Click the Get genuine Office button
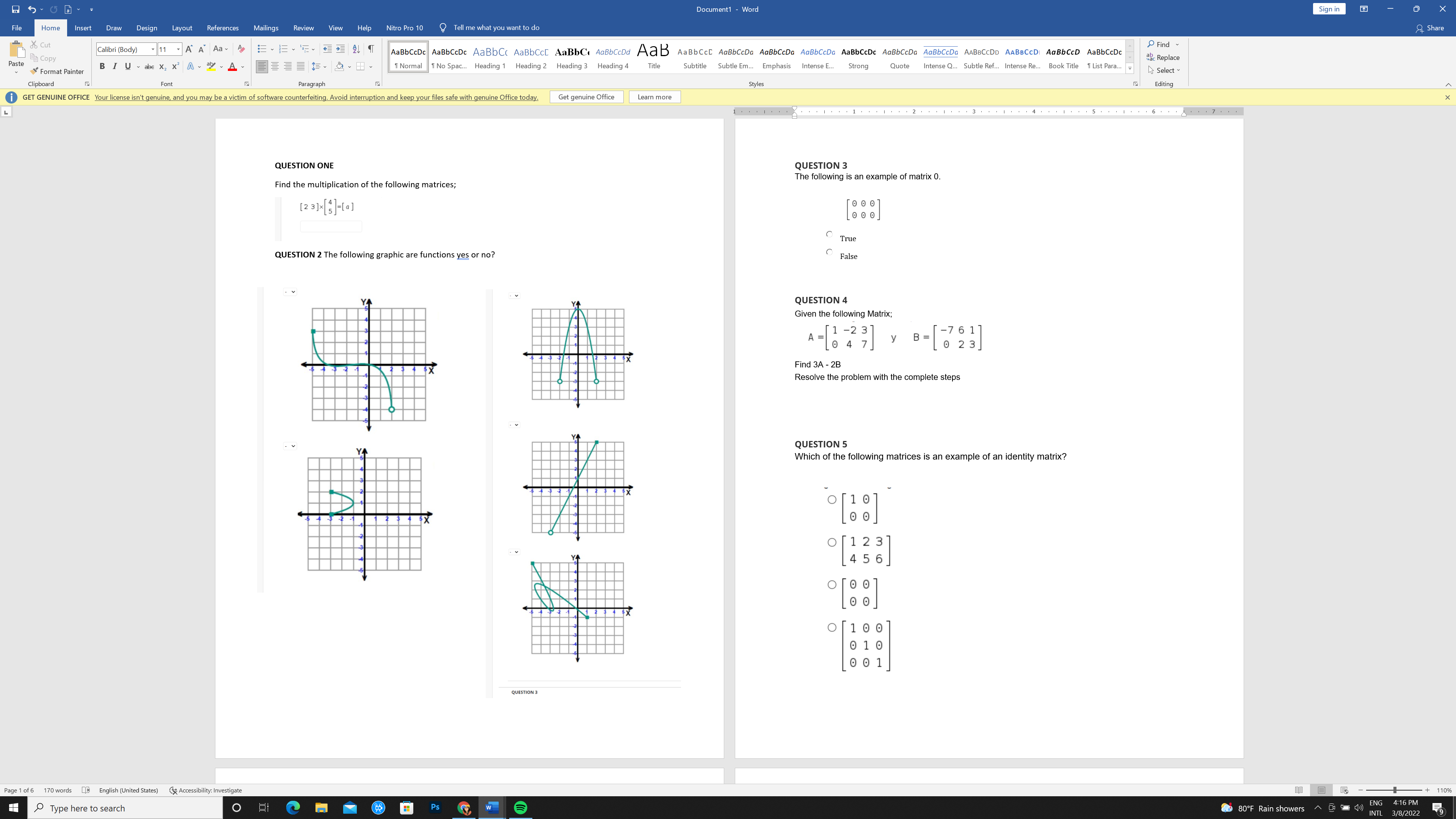Screen dimensions: 1456x819 [x=586, y=97]
